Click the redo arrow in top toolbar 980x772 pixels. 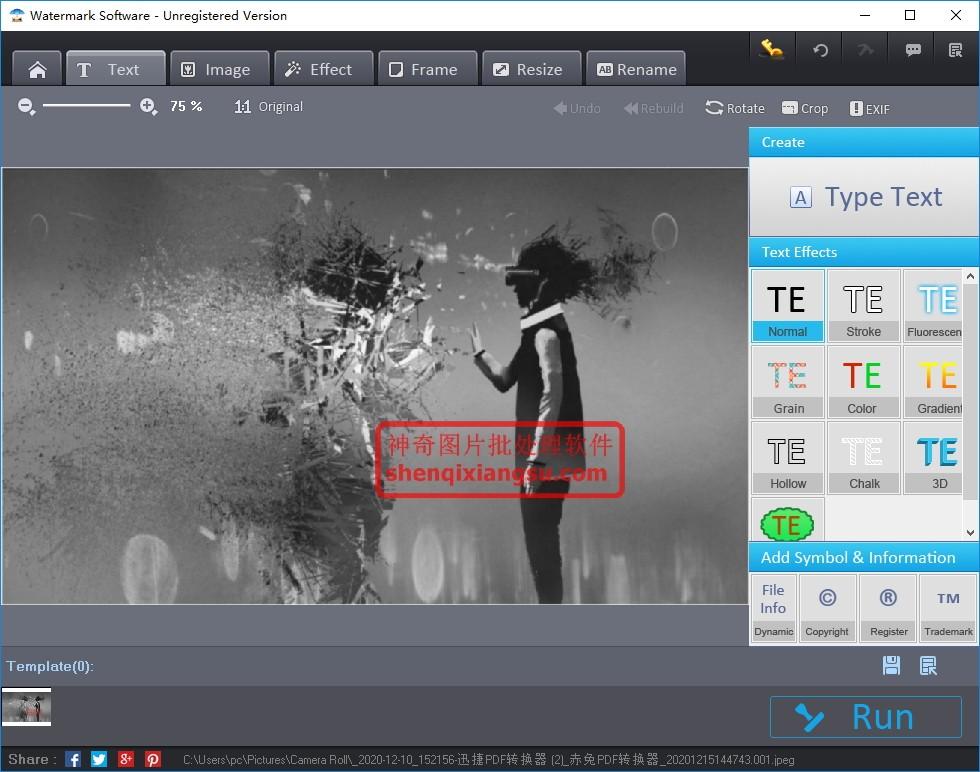click(x=865, y=49)
